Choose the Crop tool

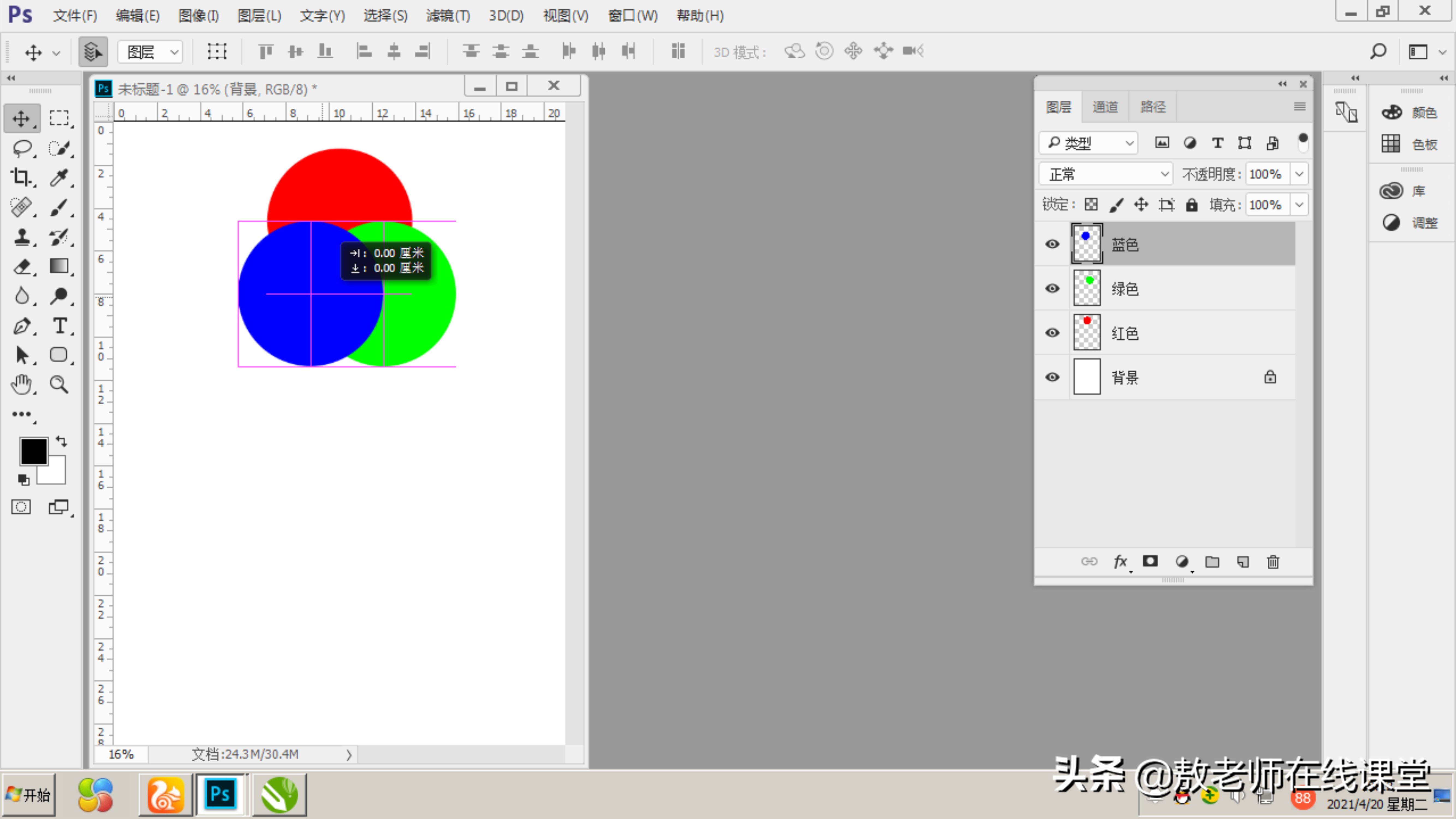(22, 177)
